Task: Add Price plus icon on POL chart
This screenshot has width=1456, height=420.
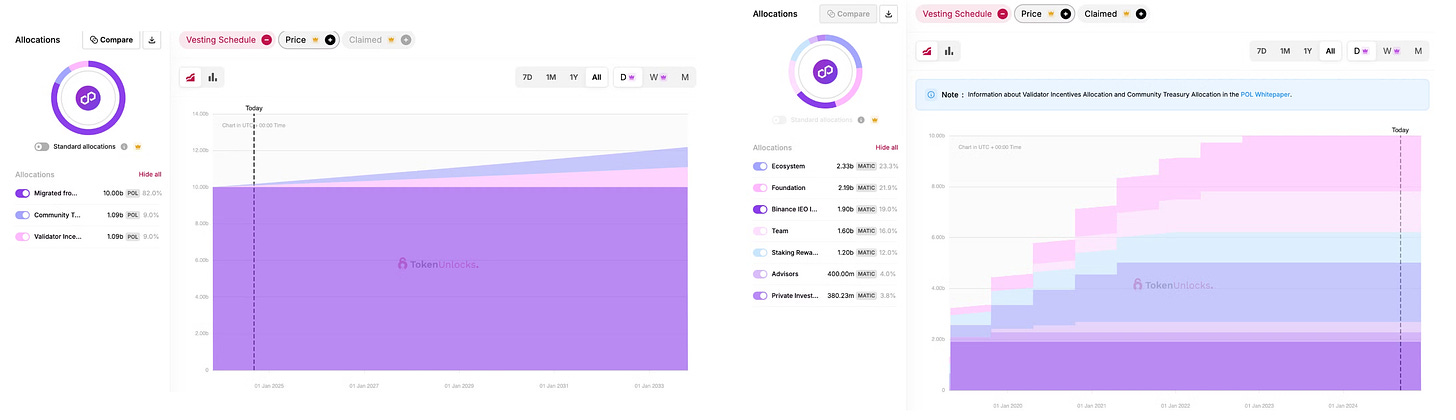Action: (330, 40)
